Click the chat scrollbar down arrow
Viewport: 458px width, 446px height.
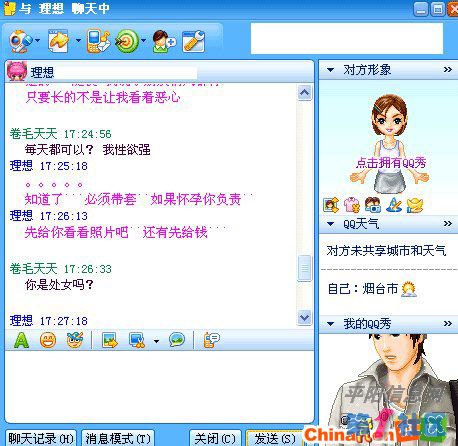[305, 317]
